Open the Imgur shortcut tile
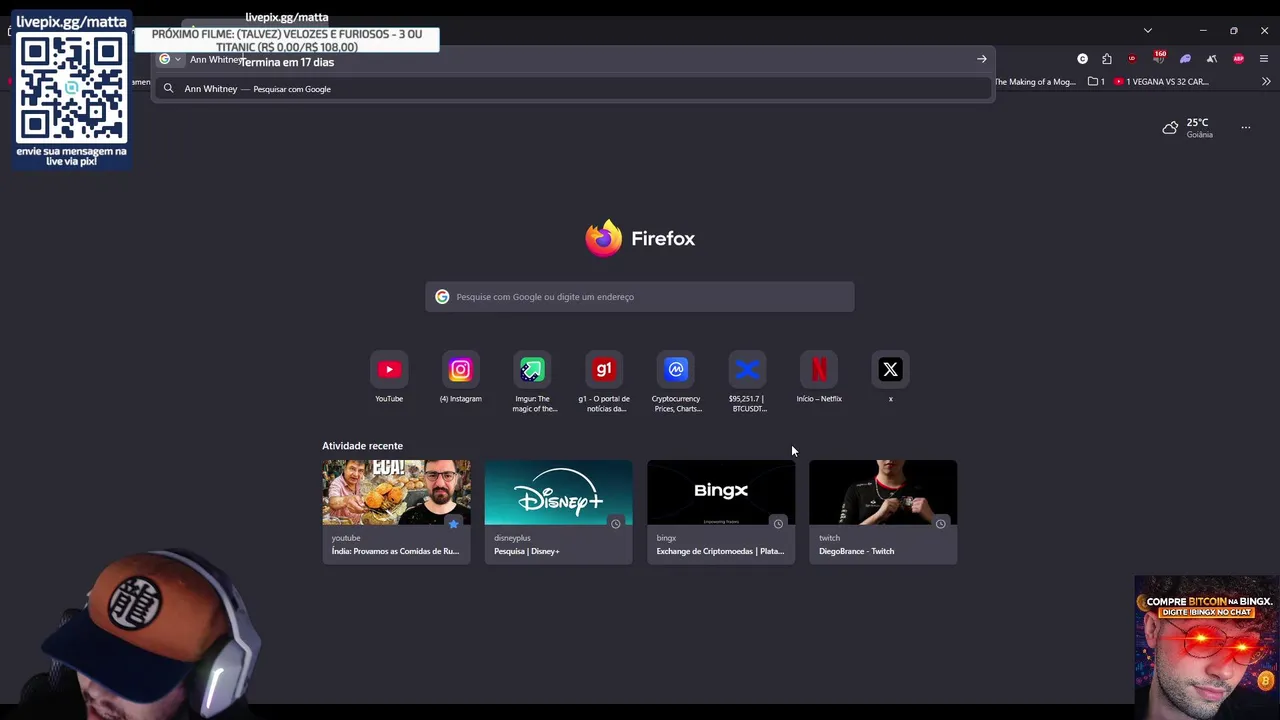The height and width of the screenshot is (720, 1280). tap(532, 370)
